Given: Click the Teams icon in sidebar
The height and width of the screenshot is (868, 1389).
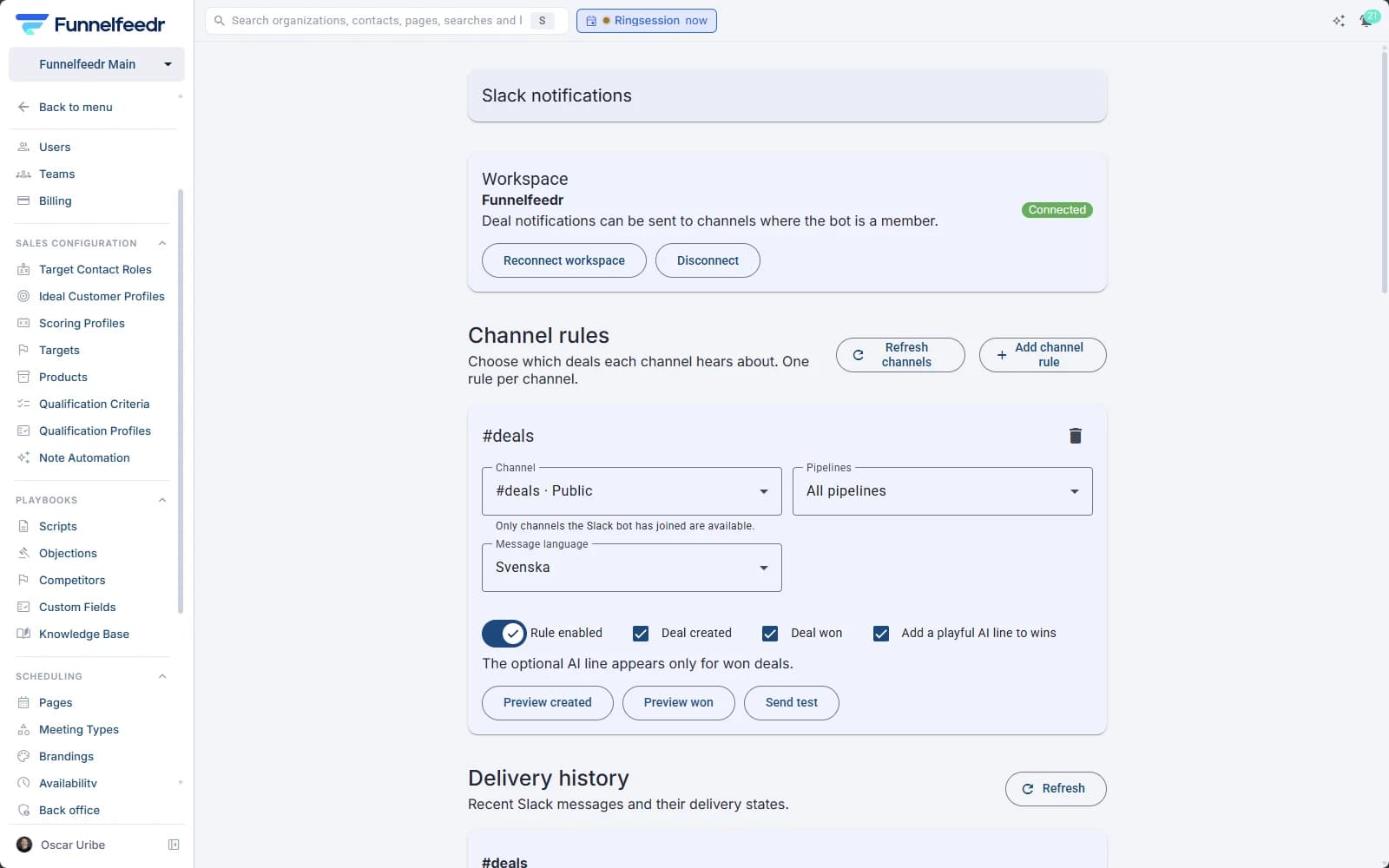Looking at the screenshot, I should tap(23, 174).
